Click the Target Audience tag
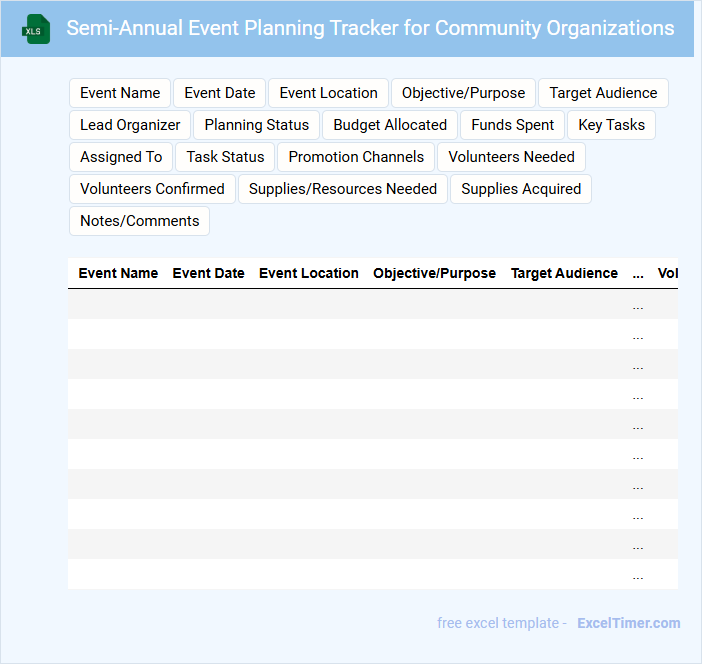 [603, 93]
